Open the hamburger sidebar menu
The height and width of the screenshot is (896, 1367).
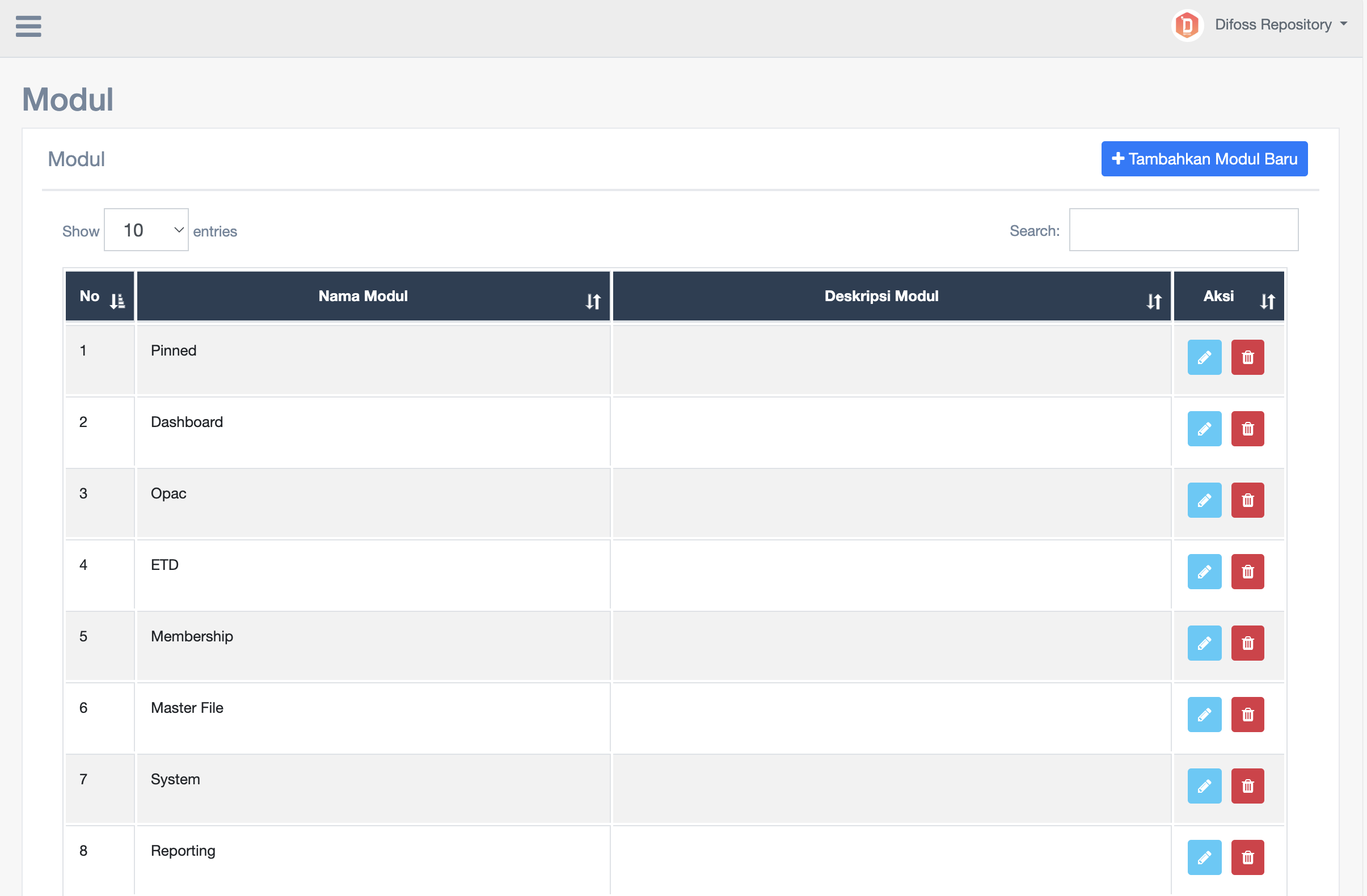click(28, 26)
